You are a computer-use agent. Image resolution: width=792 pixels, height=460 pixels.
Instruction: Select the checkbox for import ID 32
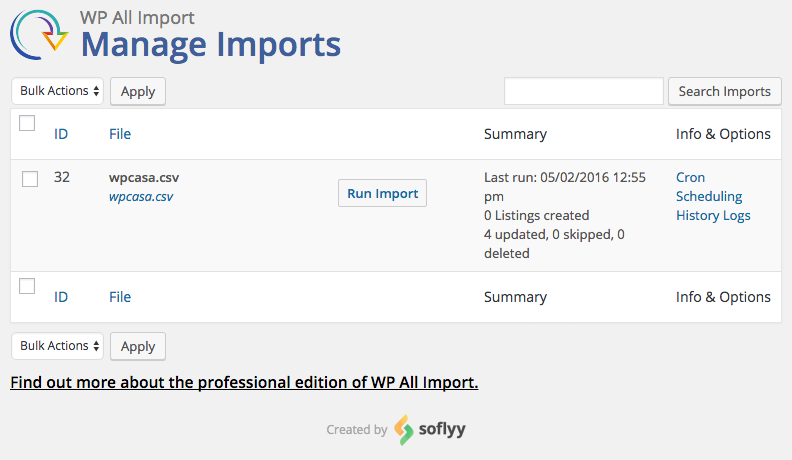(x=30, y=179)
